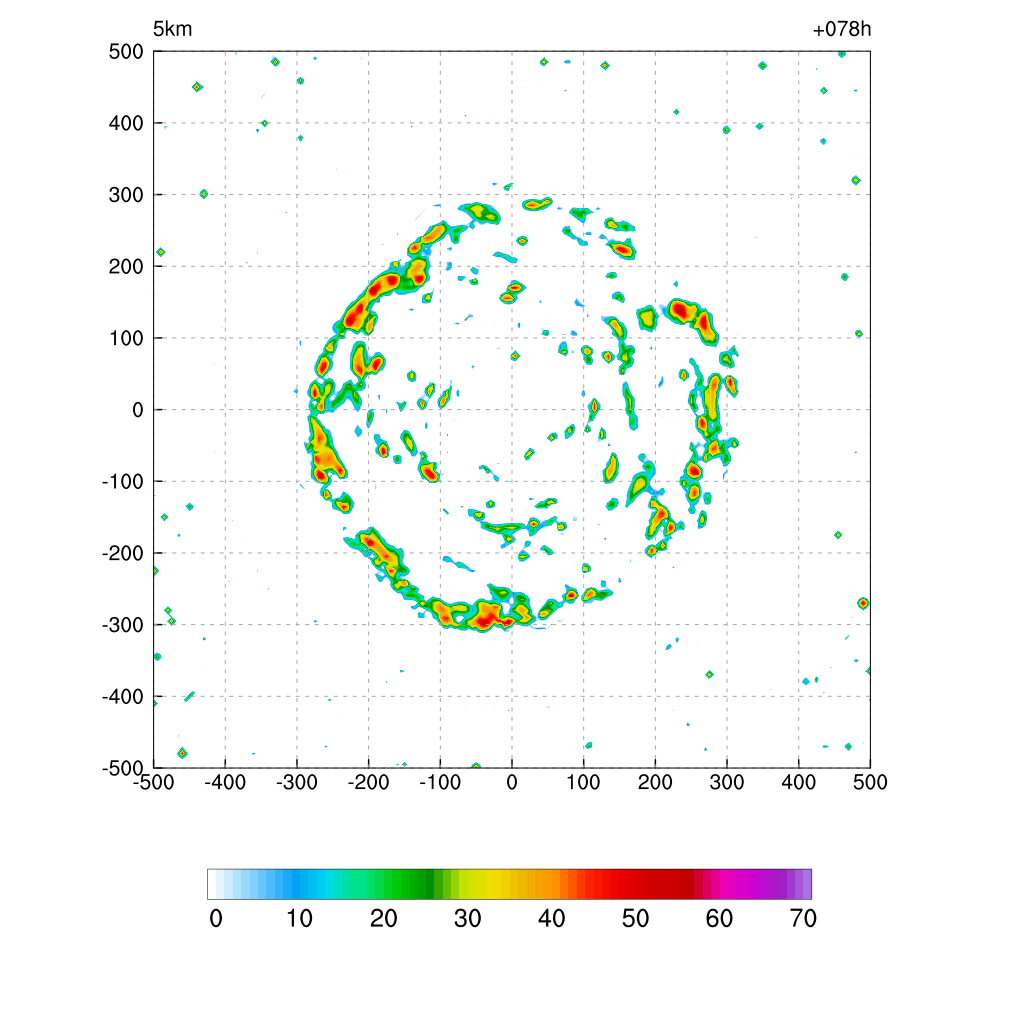
Task: Select the y-axis tick label "-200"
Action: (x=122, y=554)
